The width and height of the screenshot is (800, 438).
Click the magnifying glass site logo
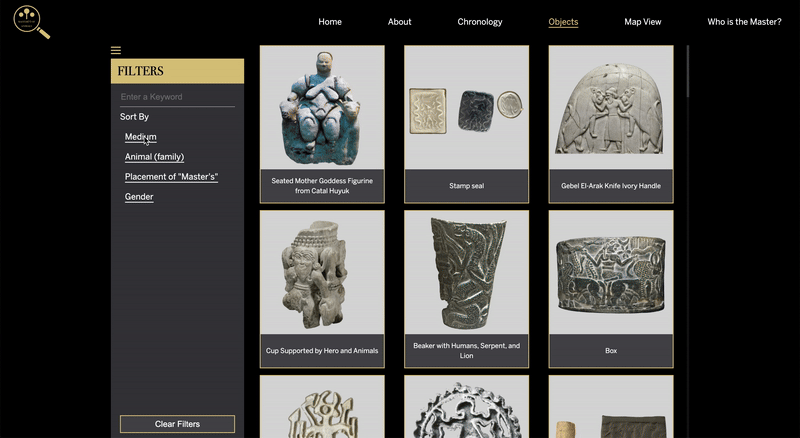(x=32, y=22)
